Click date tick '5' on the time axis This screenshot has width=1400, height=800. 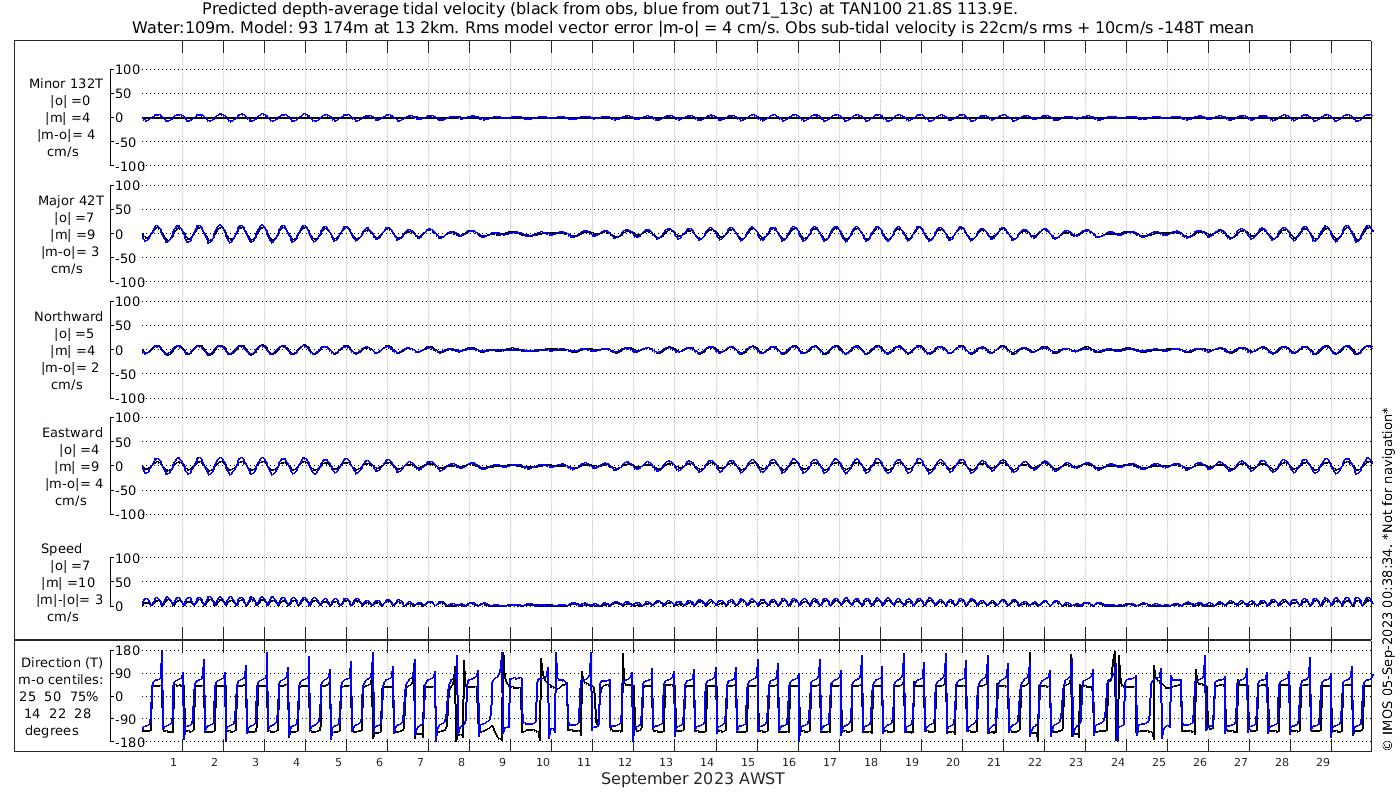(x=338, y=762)
